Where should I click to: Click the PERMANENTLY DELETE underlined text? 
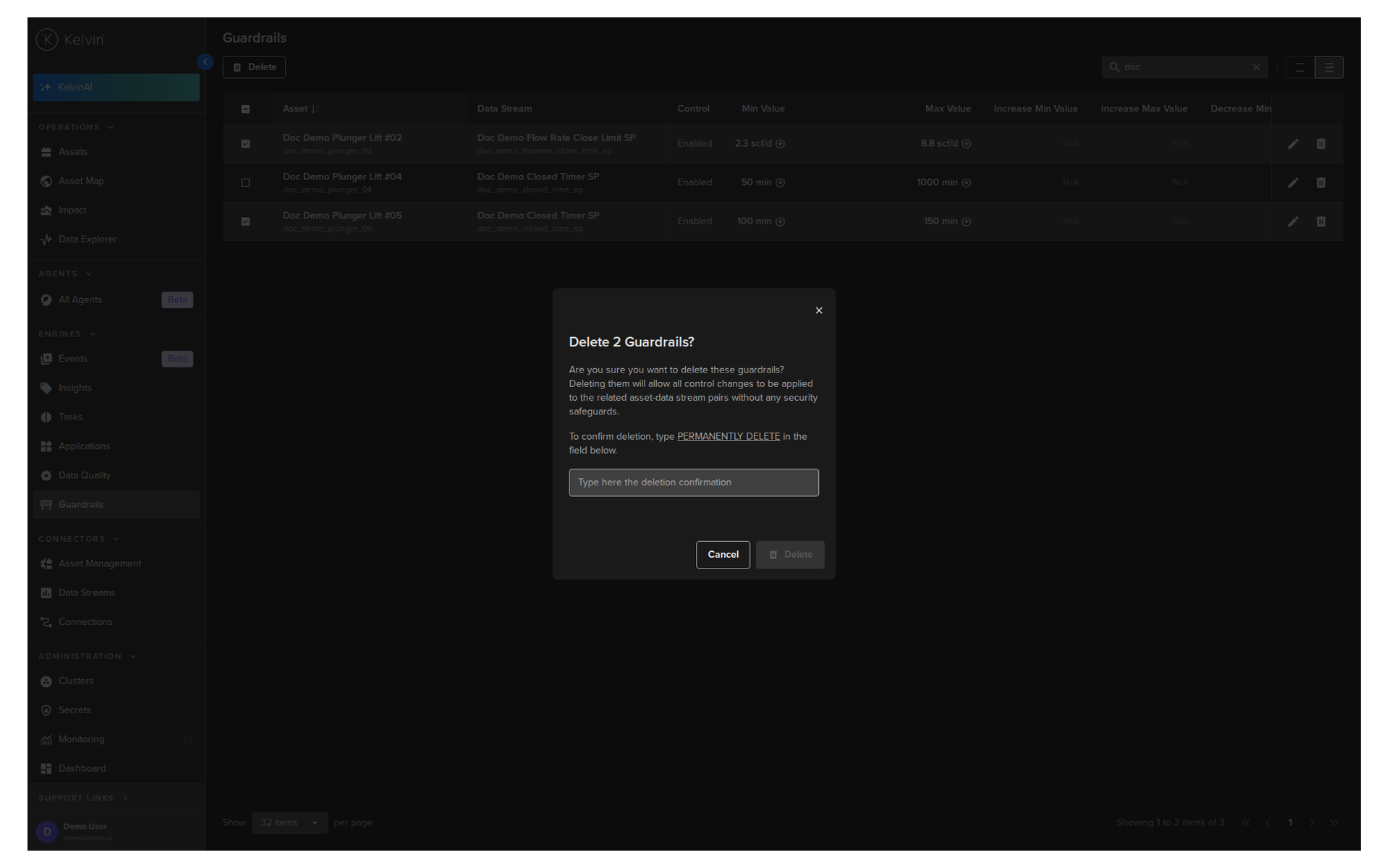(729, 436)
